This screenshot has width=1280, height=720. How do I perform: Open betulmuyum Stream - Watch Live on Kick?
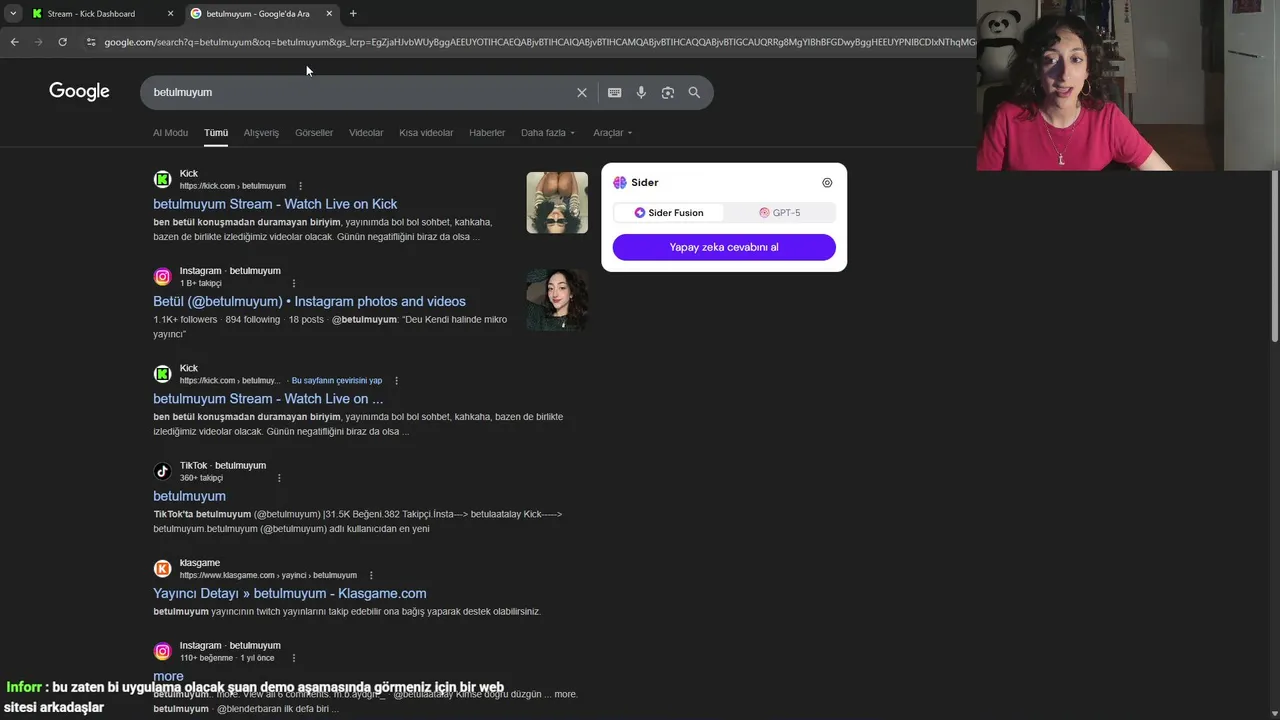(275, 204)
